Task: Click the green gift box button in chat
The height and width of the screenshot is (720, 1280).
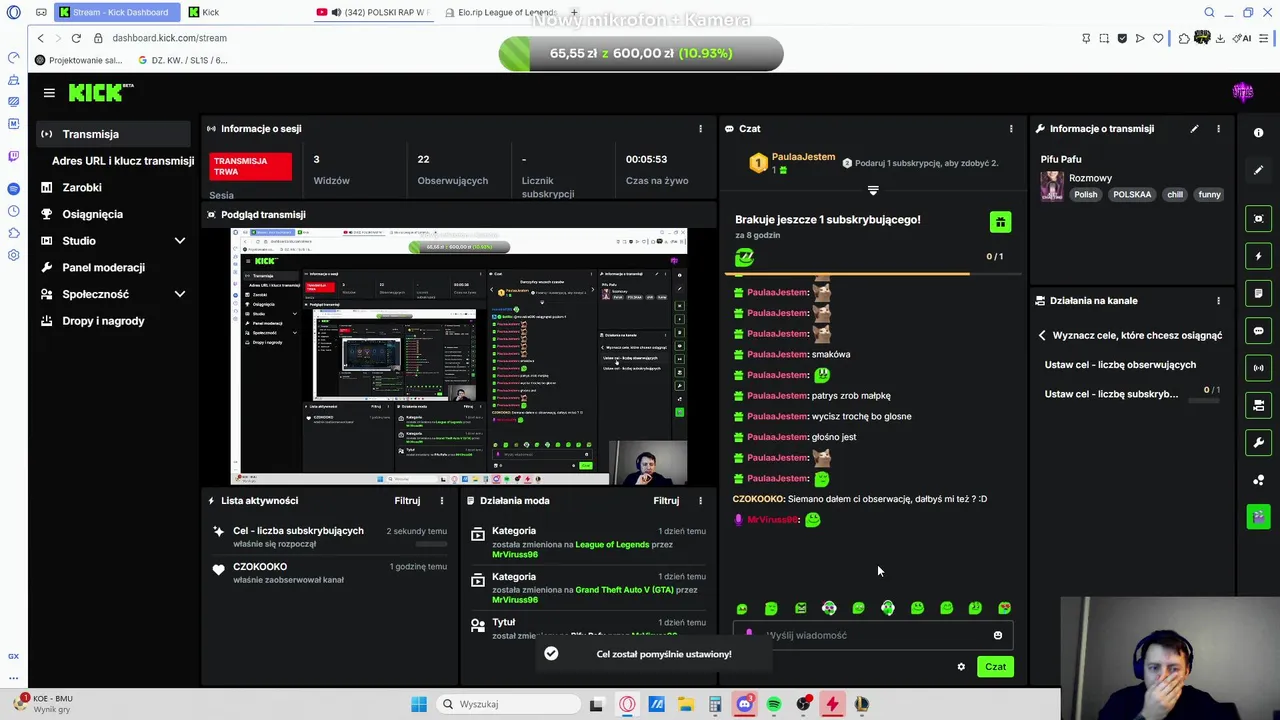Action: point(1000,222)
